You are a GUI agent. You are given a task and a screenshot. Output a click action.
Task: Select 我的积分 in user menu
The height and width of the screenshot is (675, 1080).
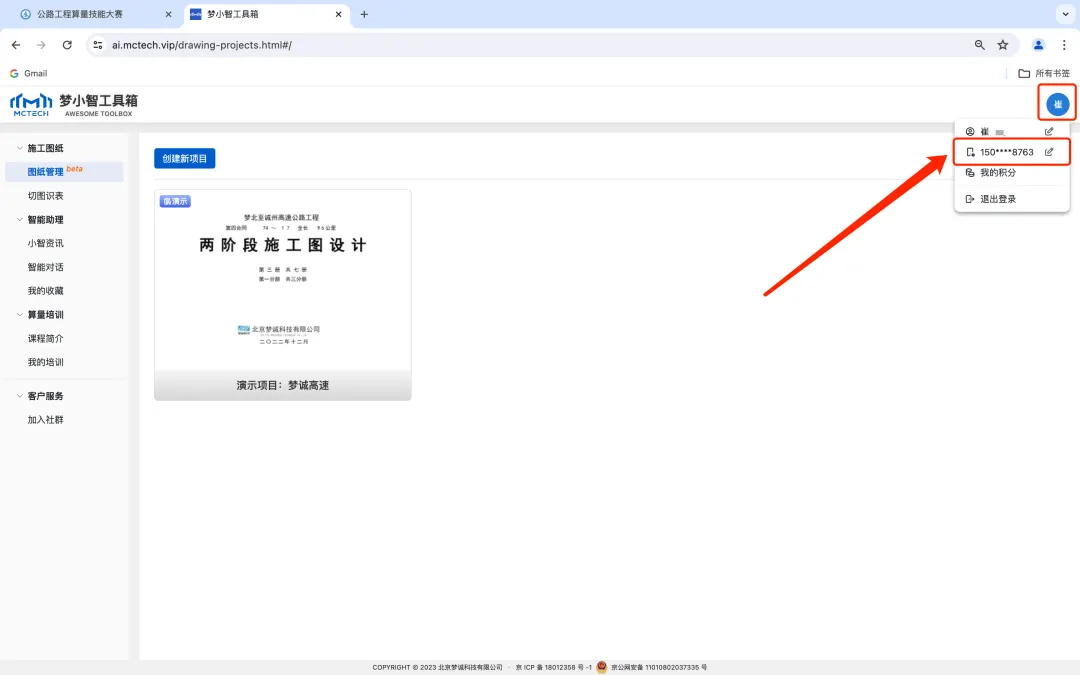tap(997, 173)
